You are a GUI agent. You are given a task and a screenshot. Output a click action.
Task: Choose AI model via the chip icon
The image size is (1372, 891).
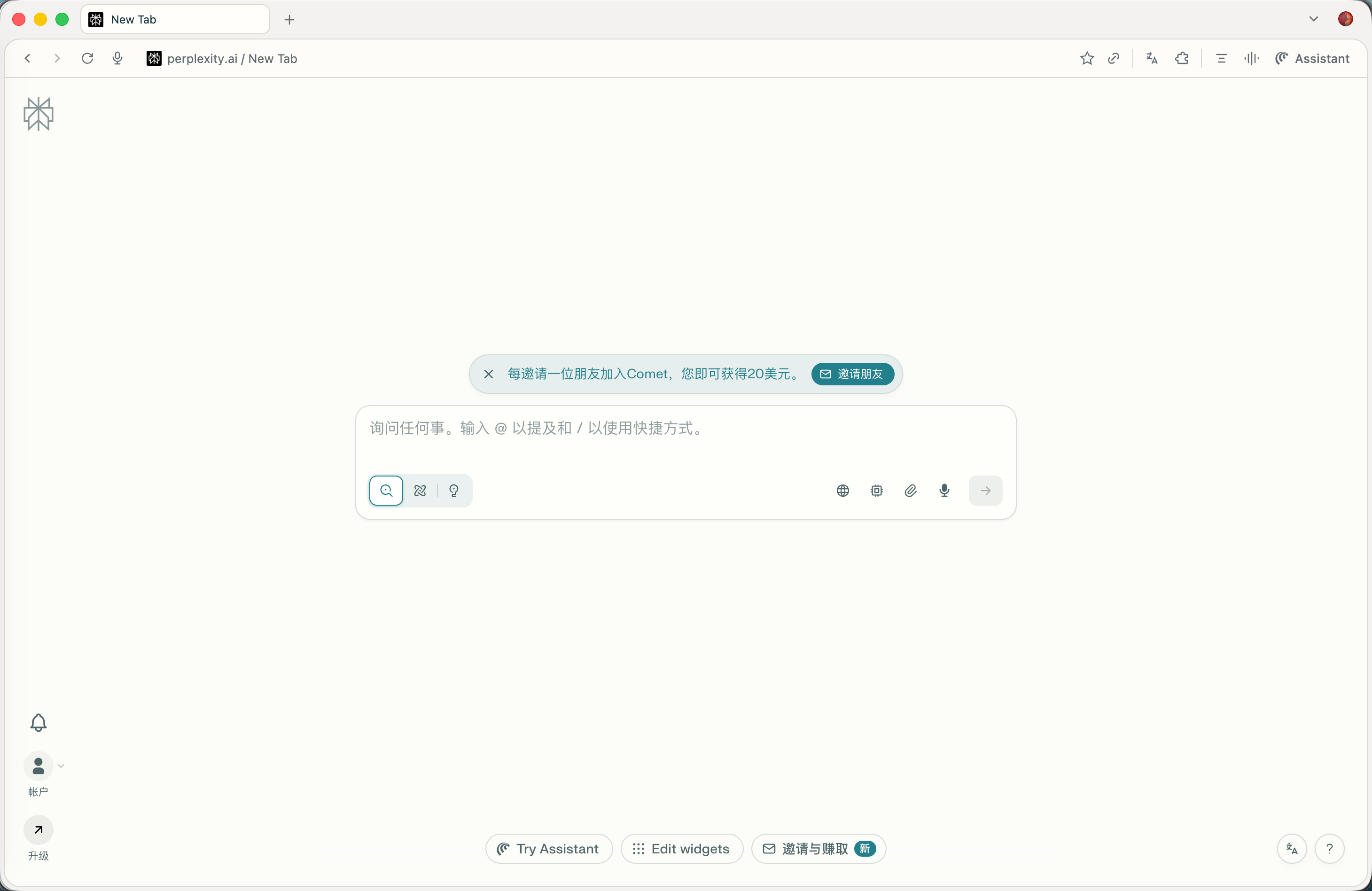(876, 491)
